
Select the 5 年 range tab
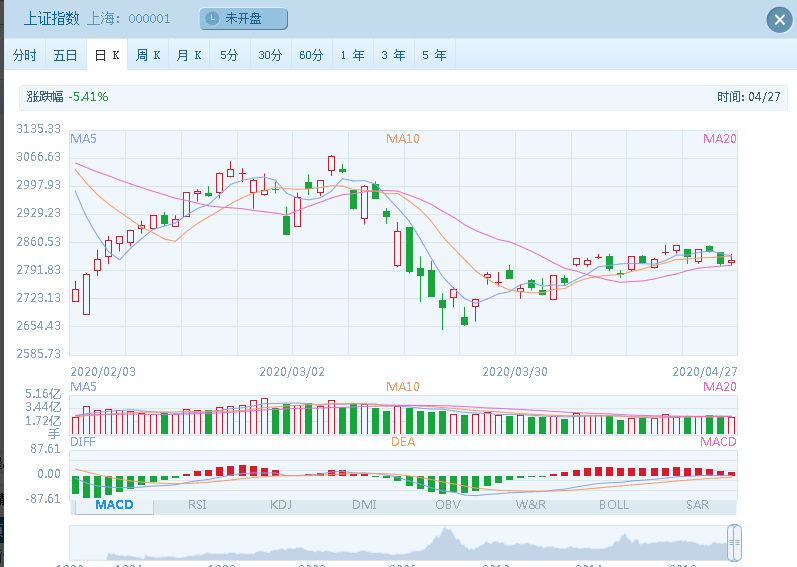point(434,55)
